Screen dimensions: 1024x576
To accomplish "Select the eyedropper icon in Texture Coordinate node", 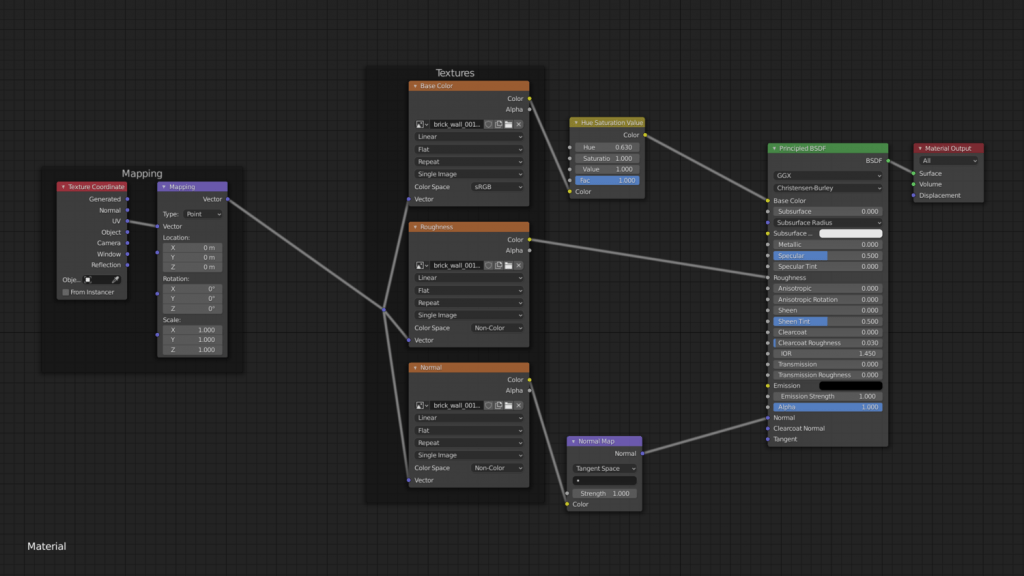I will pyautogui.click(x=116, y=281).
